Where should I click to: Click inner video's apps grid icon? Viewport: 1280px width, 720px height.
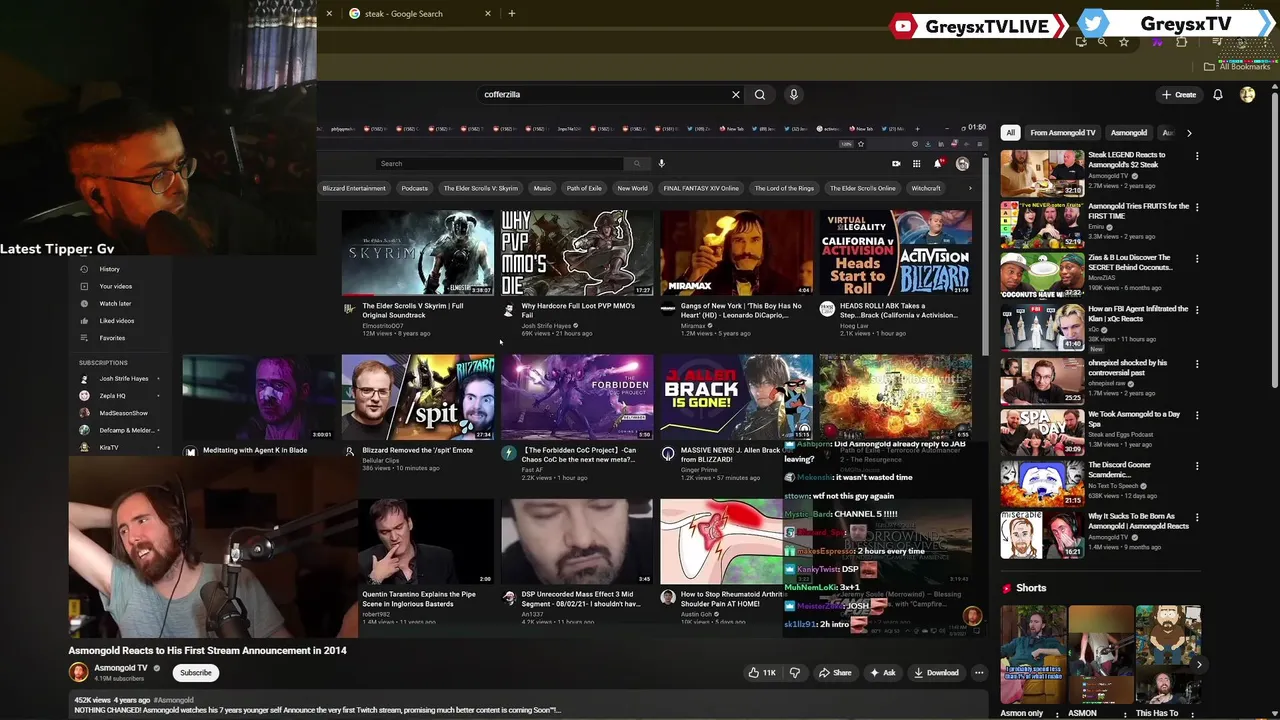coord(916,163)
